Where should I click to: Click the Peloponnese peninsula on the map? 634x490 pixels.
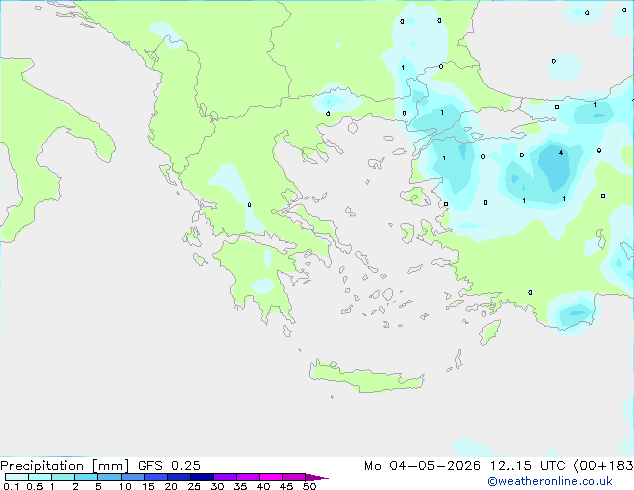[x=261, y=279]
